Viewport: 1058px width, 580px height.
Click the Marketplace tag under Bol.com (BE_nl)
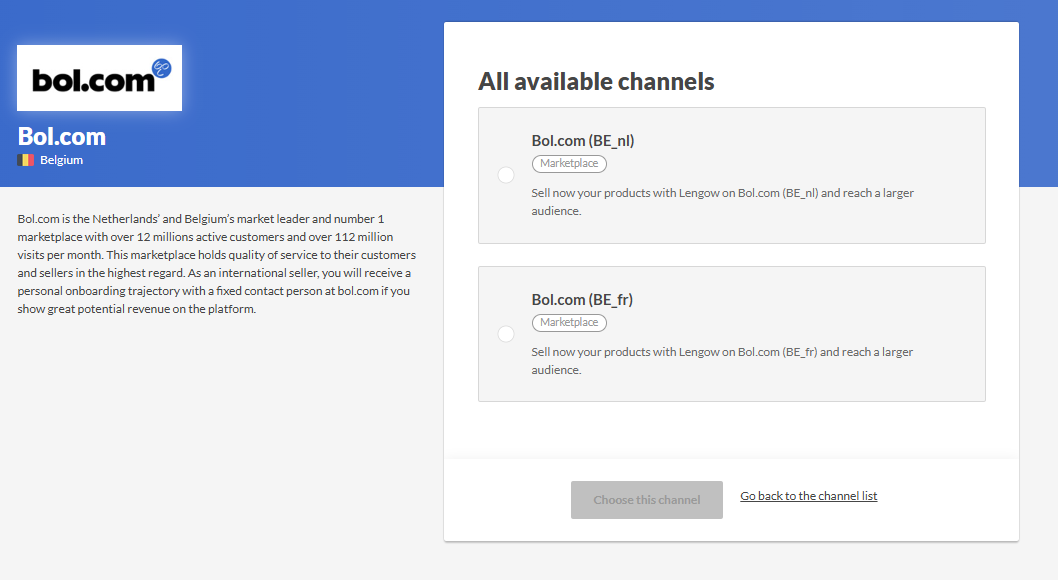click(x=569, y=164)
